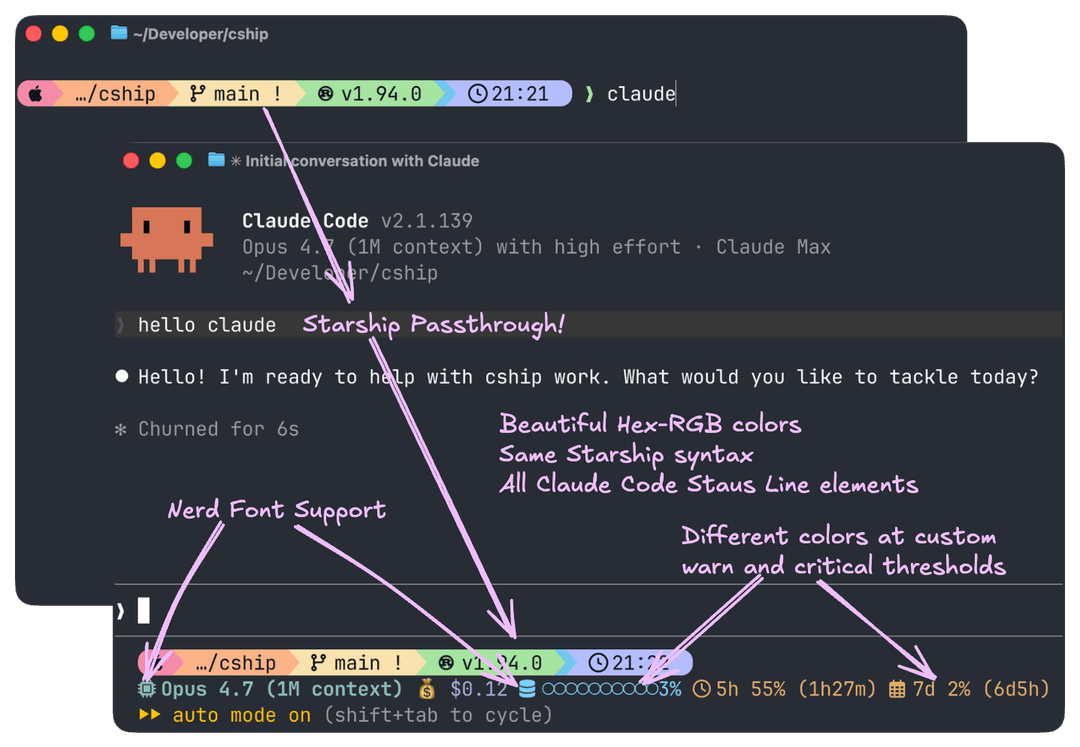This screenshot has width=1080, height=747.
Task: Click 'Opus 4.7 (1M context) with high effort' line
Action: 461,246
